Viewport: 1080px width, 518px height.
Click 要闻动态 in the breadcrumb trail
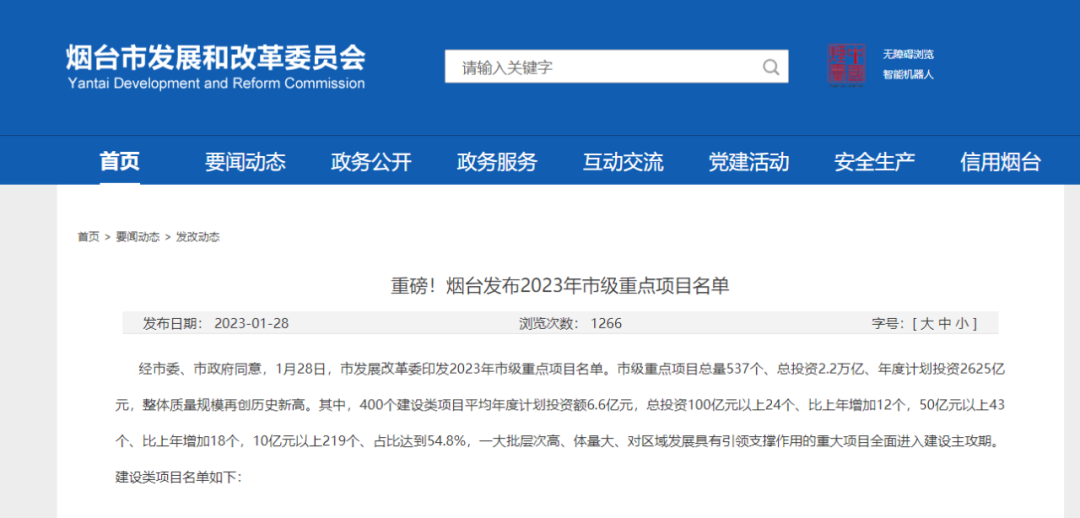137,237
